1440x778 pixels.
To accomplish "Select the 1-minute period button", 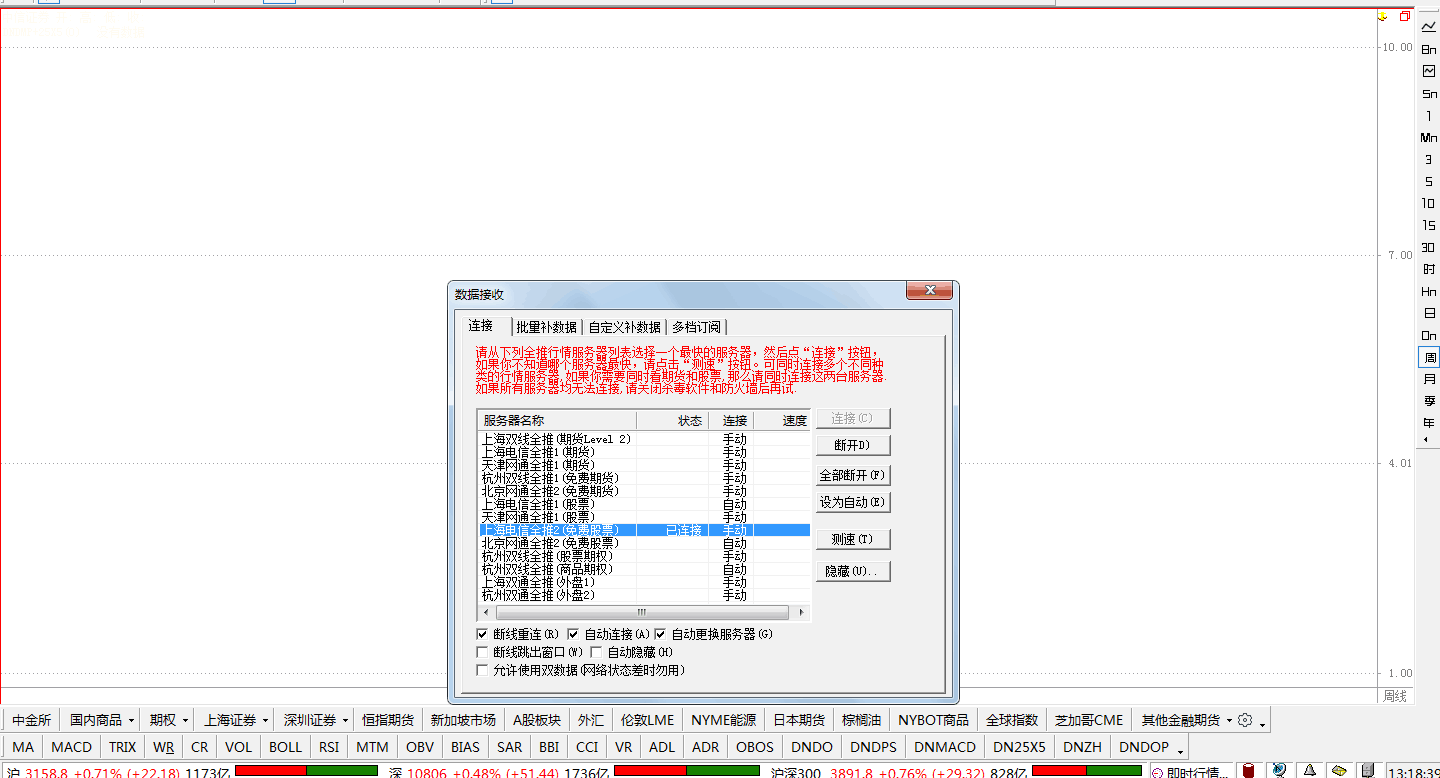I will click(1429, 115).
